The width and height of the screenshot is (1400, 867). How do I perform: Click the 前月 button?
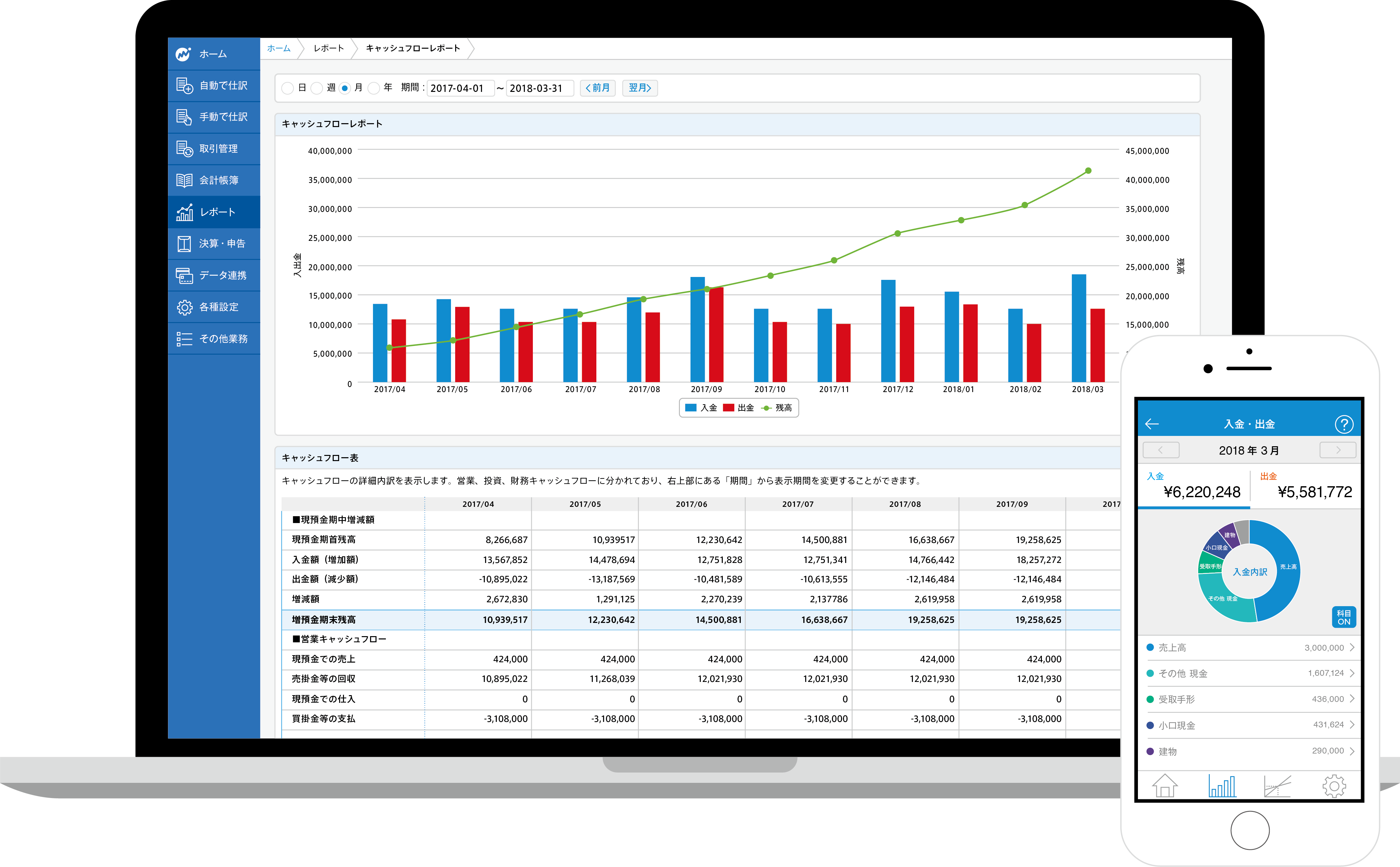tap(597, 88)
